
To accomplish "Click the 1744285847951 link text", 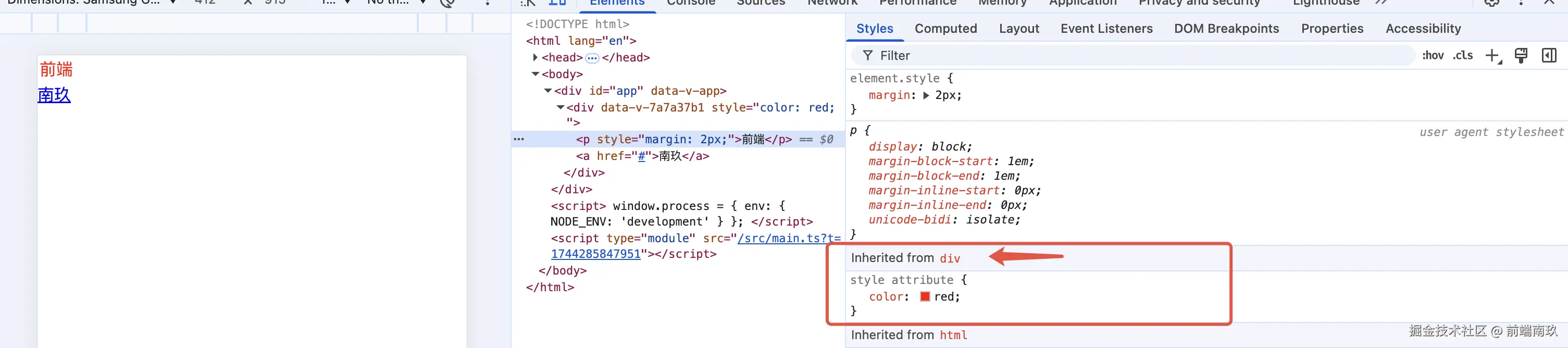I will [x=595, y=254].
